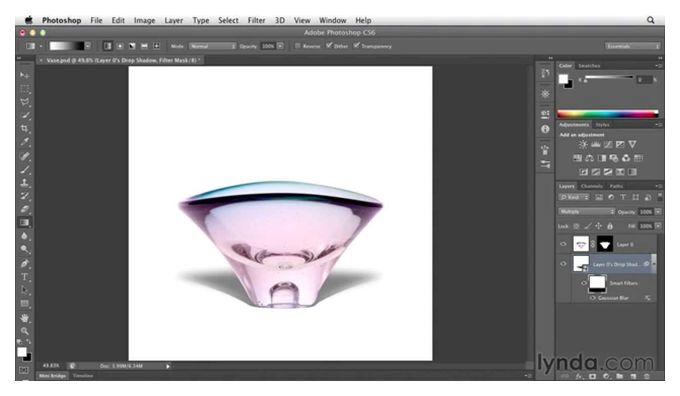Toggle lock transparent pixels
The image size is (680, 396).
[x=576, y=226]
